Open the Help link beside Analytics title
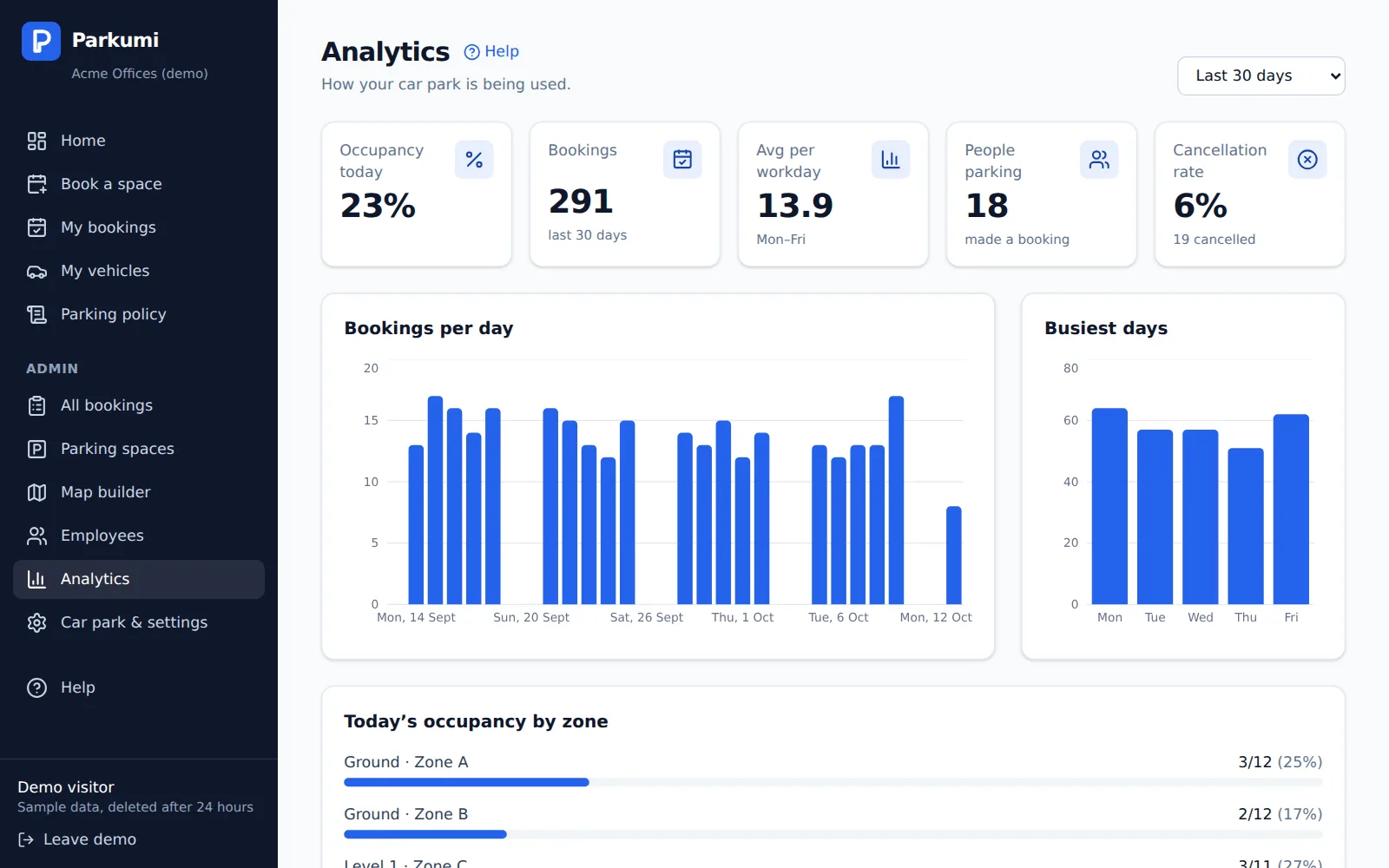 click(491, 52)
